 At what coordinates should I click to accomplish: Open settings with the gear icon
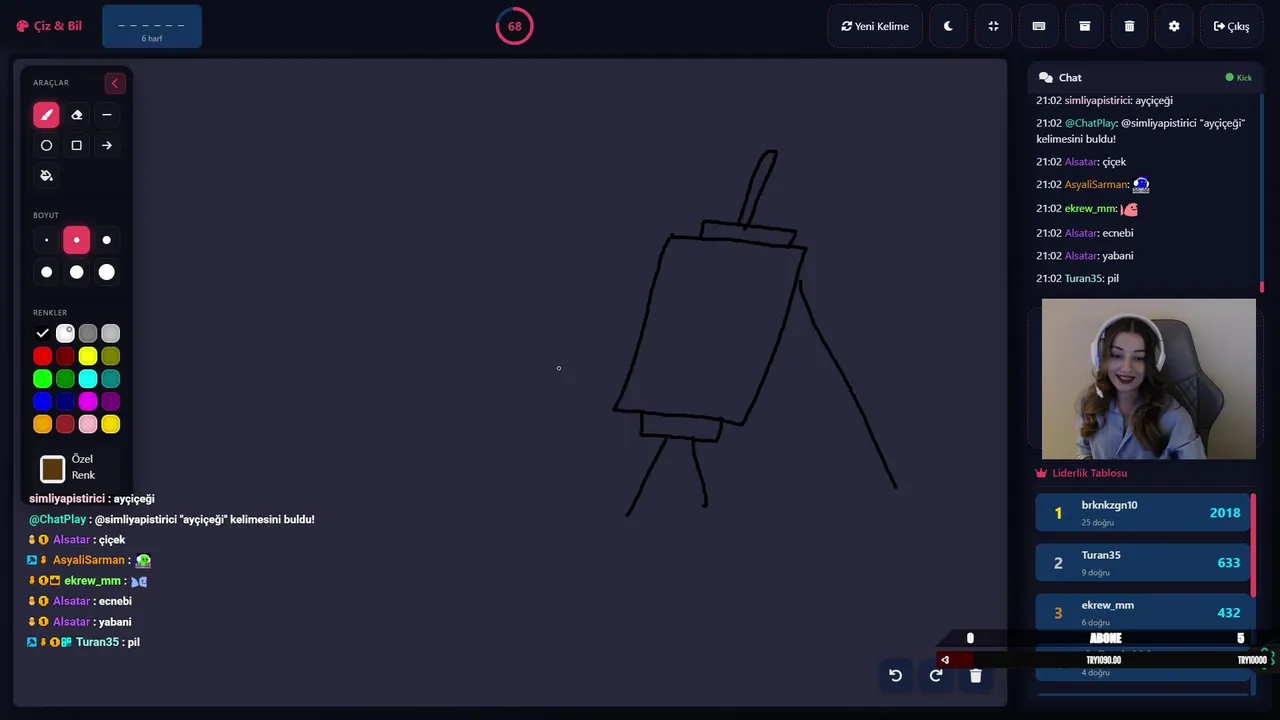click(x=1174, y=26)
